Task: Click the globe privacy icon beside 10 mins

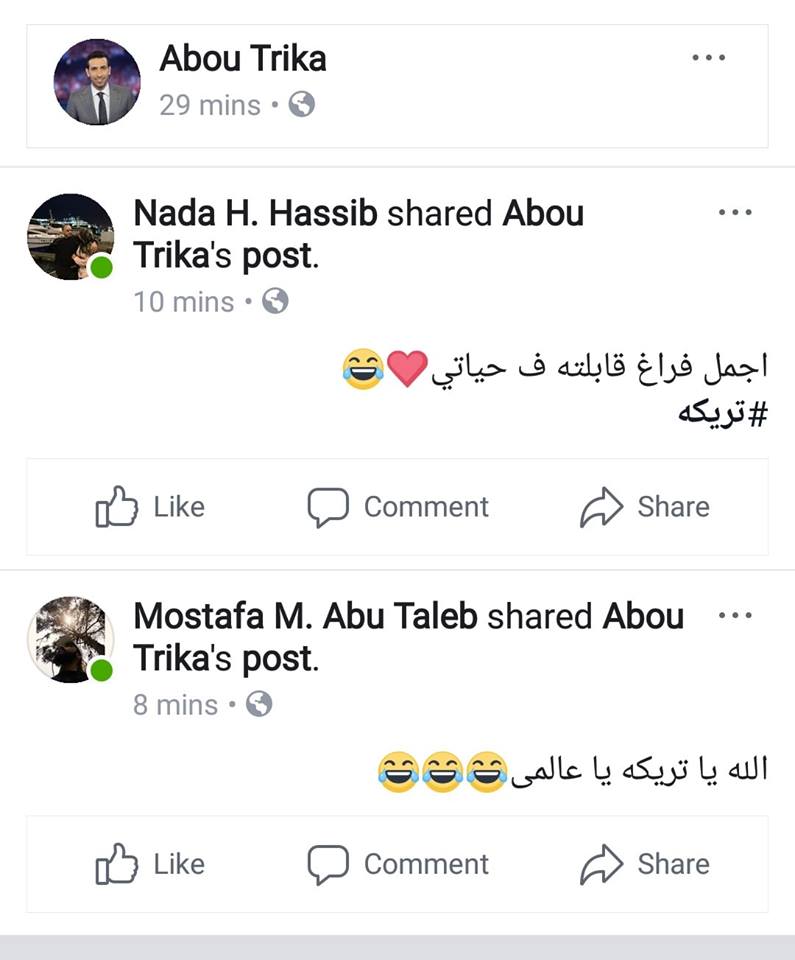Action: 275,301
